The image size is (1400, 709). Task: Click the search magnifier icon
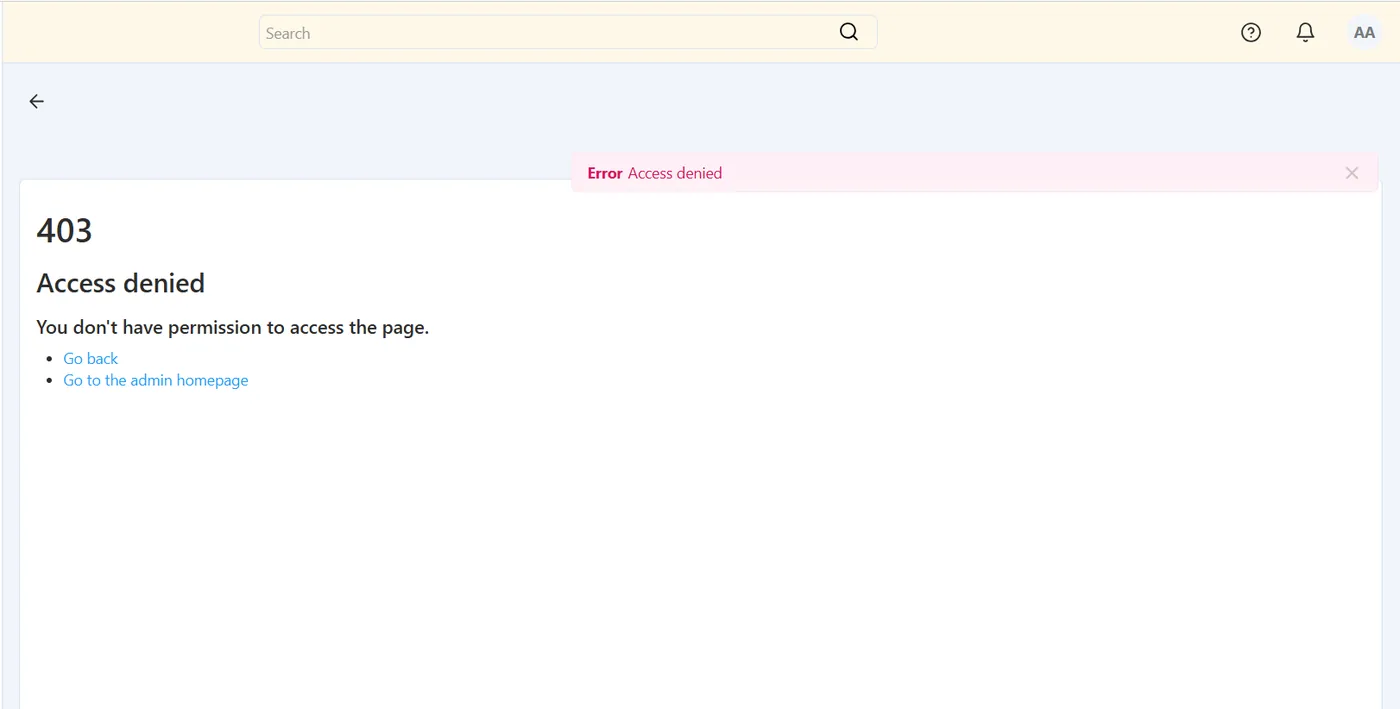tap(849, 32)
